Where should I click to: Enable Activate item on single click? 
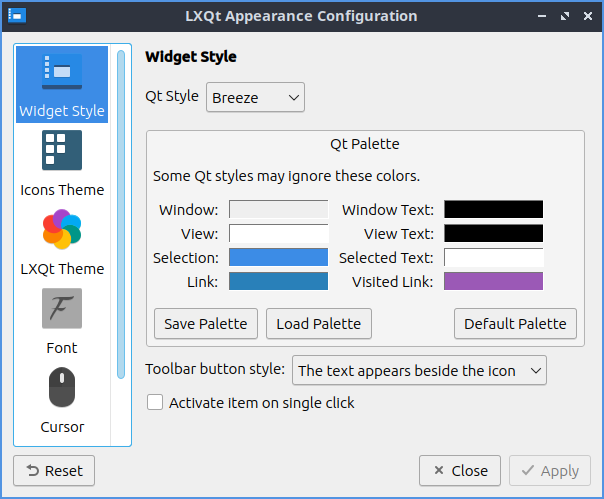155,403
